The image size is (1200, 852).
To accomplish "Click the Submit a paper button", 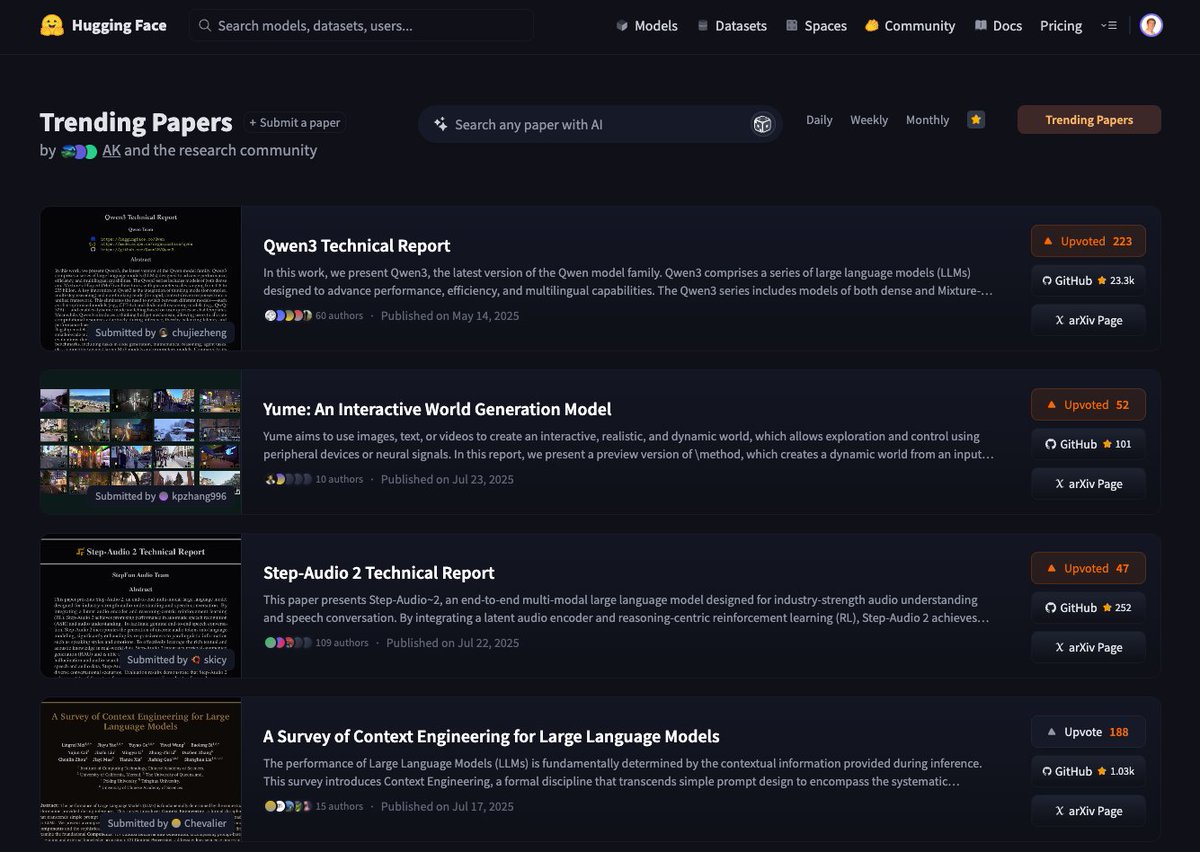I will [294, 122].
